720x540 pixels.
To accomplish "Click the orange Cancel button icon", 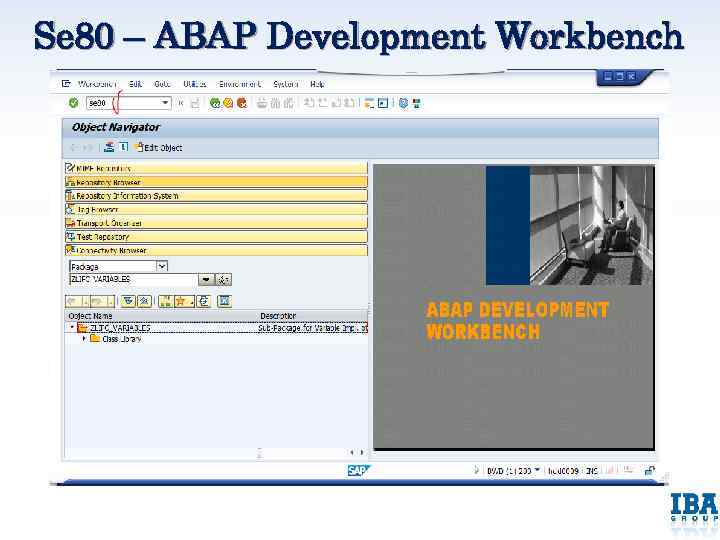I will [x=242, y=103].
